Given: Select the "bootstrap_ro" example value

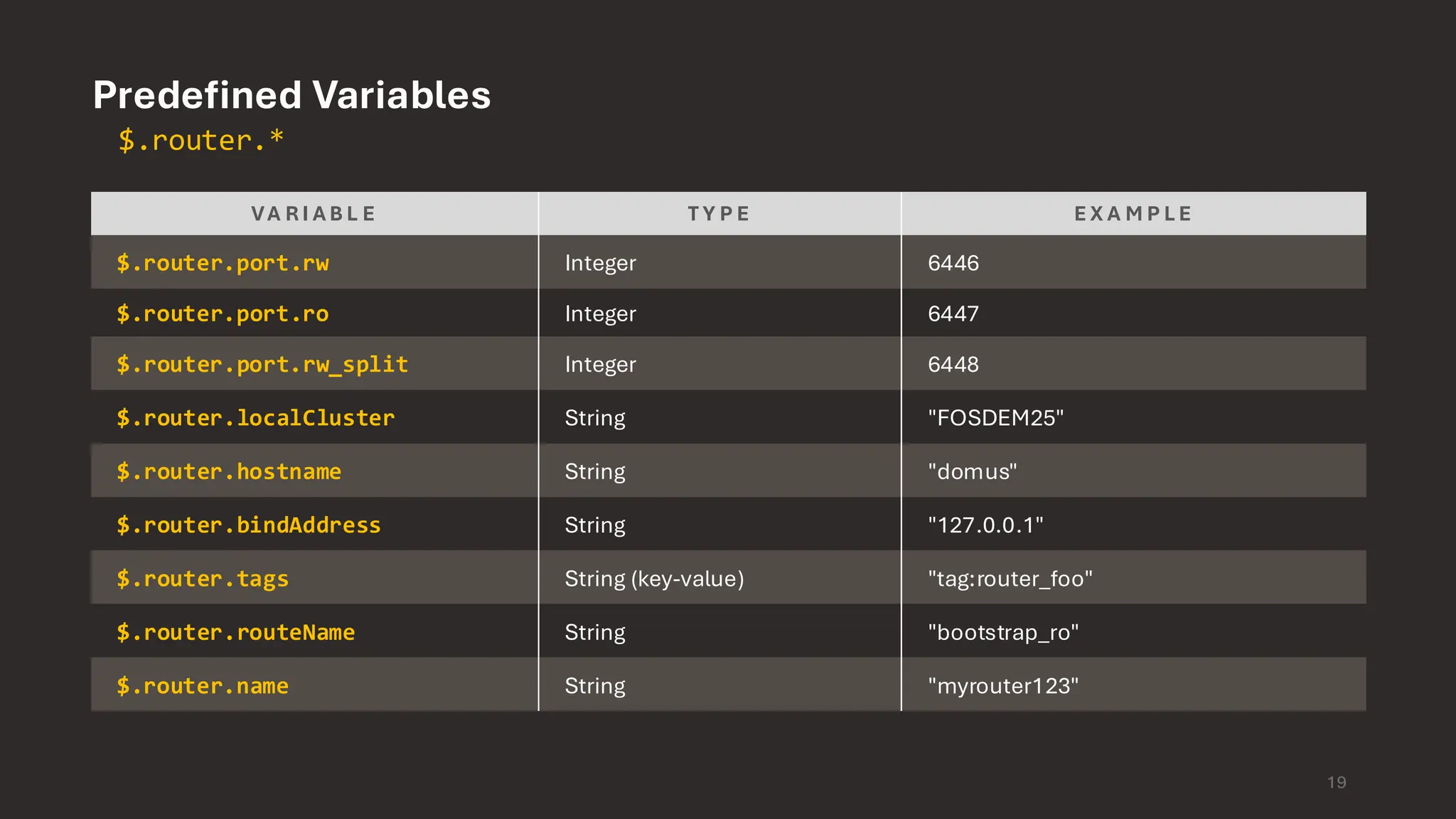Looking at the screenshot, I should click(x=1003, y=632).
